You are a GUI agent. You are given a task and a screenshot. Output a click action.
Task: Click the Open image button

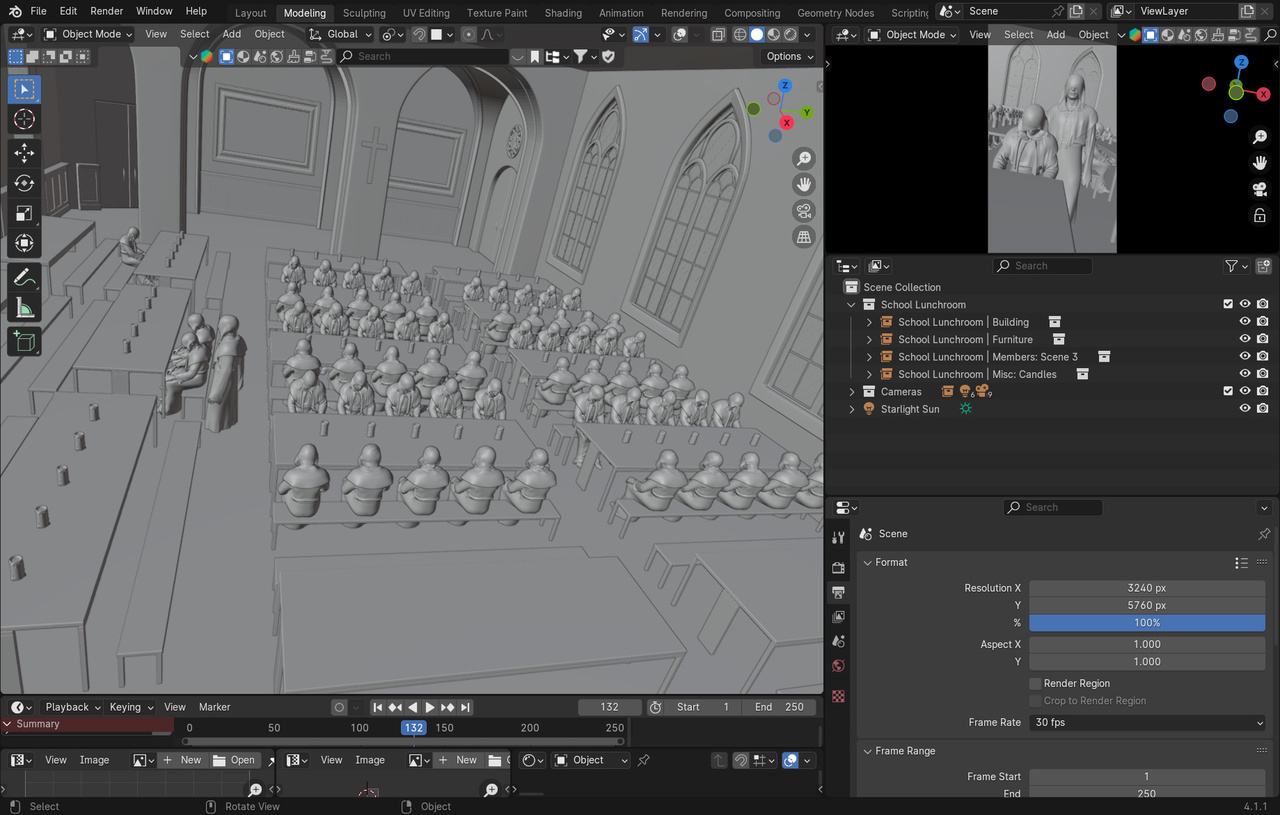pyautogui.click(x=234, y=760)
